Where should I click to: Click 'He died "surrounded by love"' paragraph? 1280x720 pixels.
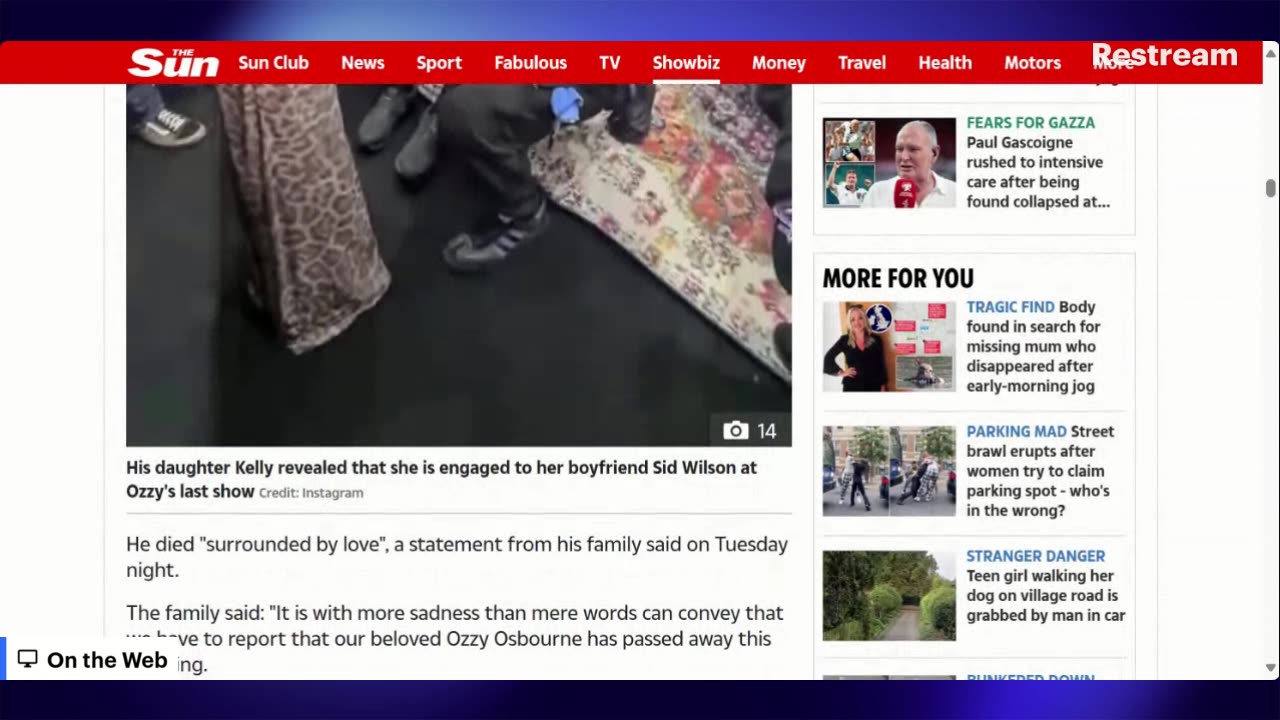click(x=457, y=557)
